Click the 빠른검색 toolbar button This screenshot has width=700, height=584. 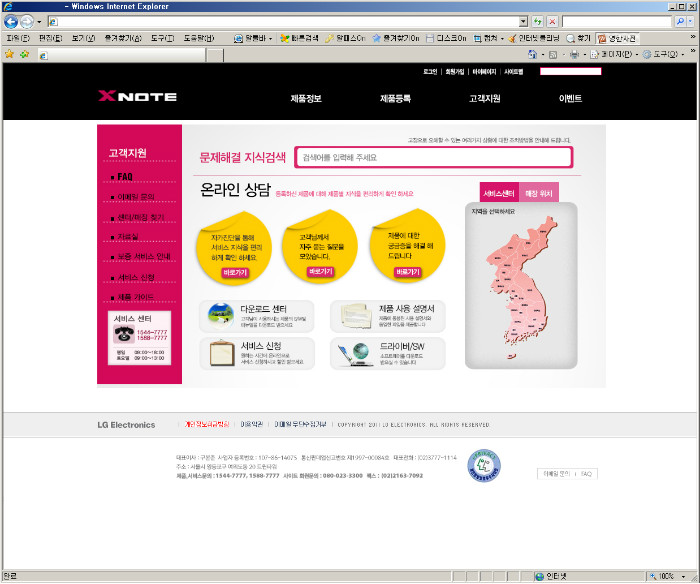(x=299, y=38)
